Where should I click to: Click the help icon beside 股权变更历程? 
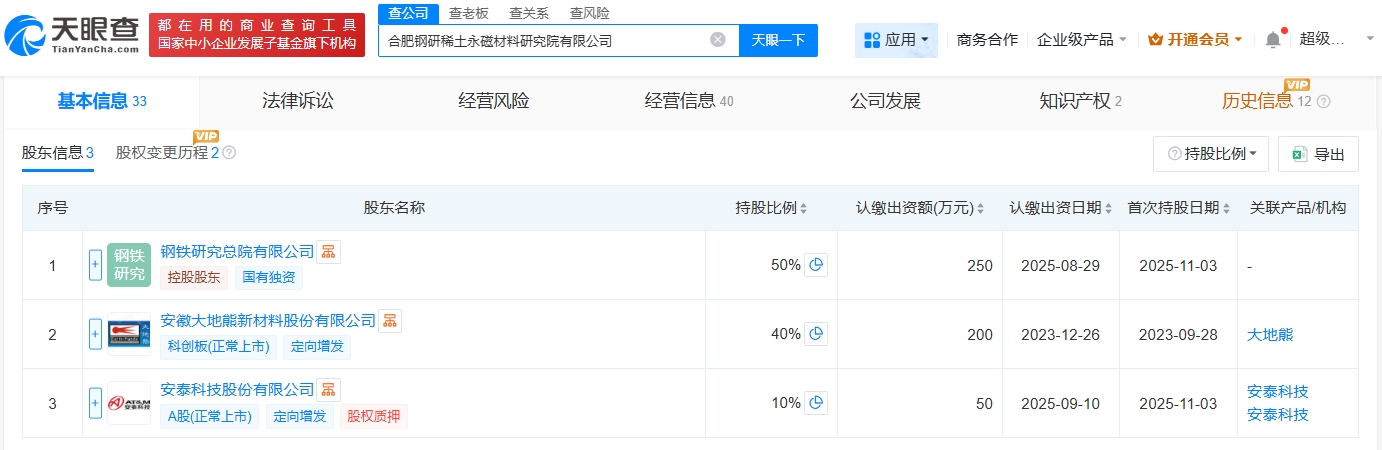[229, 153]
